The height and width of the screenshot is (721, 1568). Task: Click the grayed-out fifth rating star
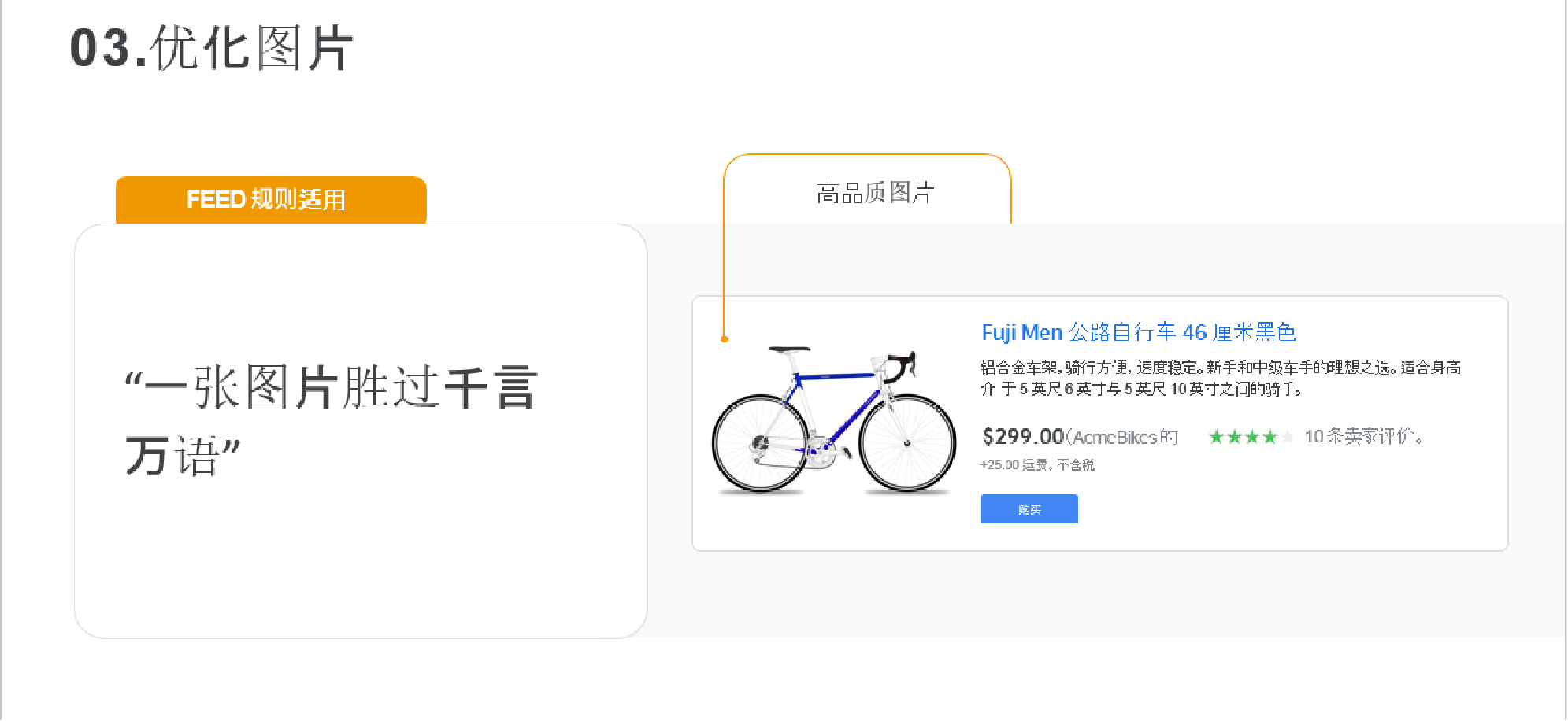(1289, 437)
